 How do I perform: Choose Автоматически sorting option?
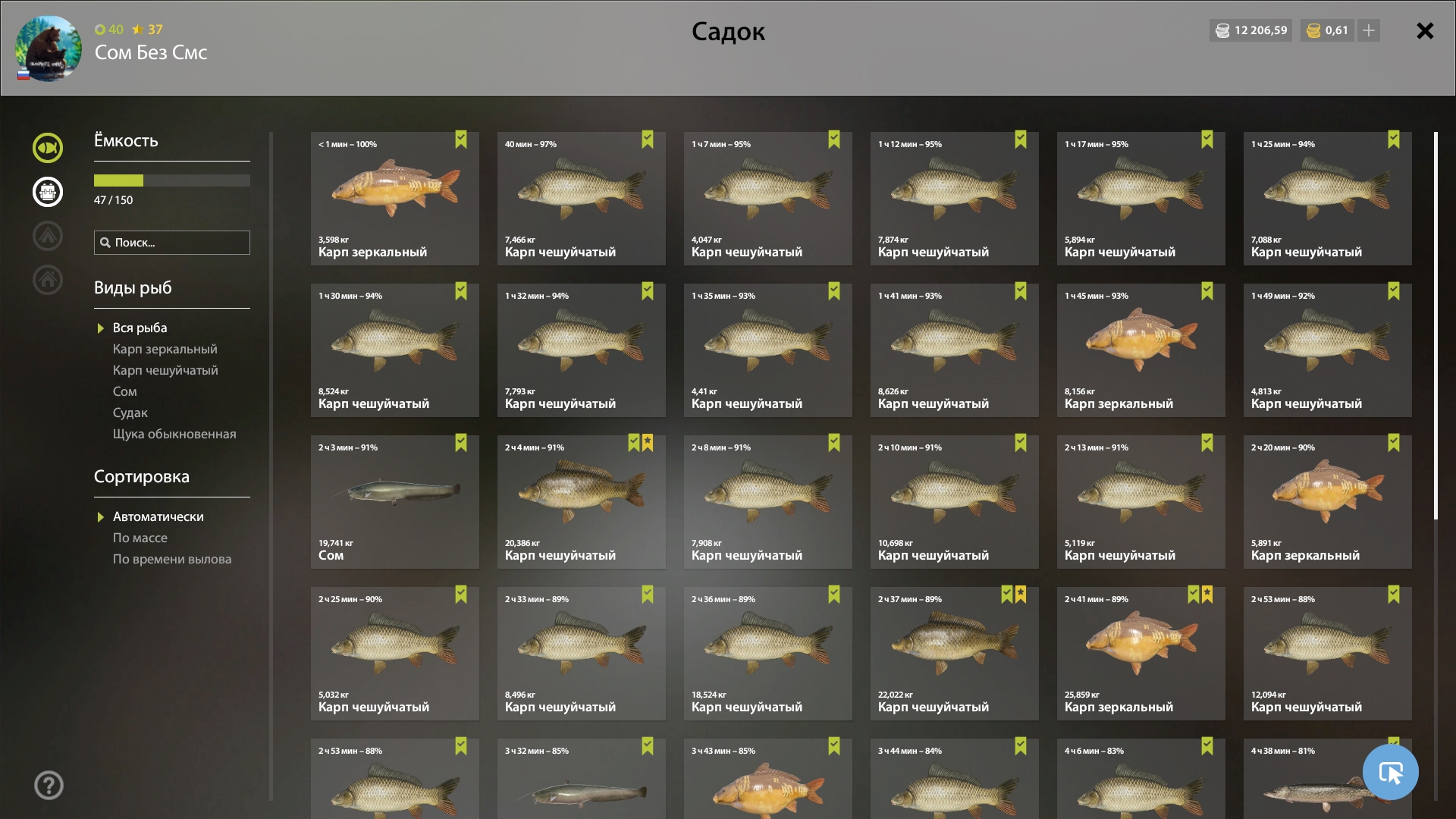coord(158,516)
